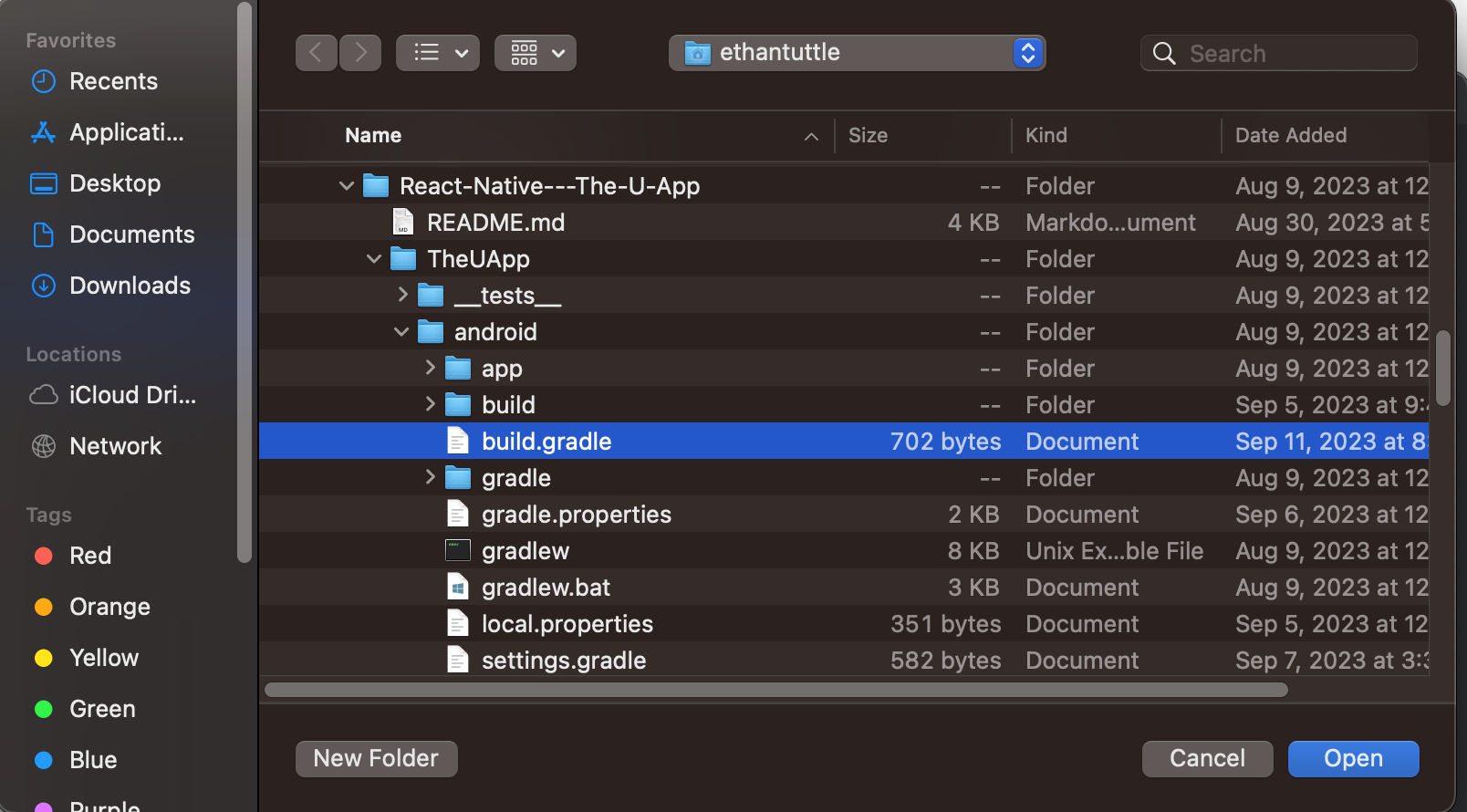Select iCloud Drive location
This screenshot has height=812, width=1467.
(x=132, y=395)
